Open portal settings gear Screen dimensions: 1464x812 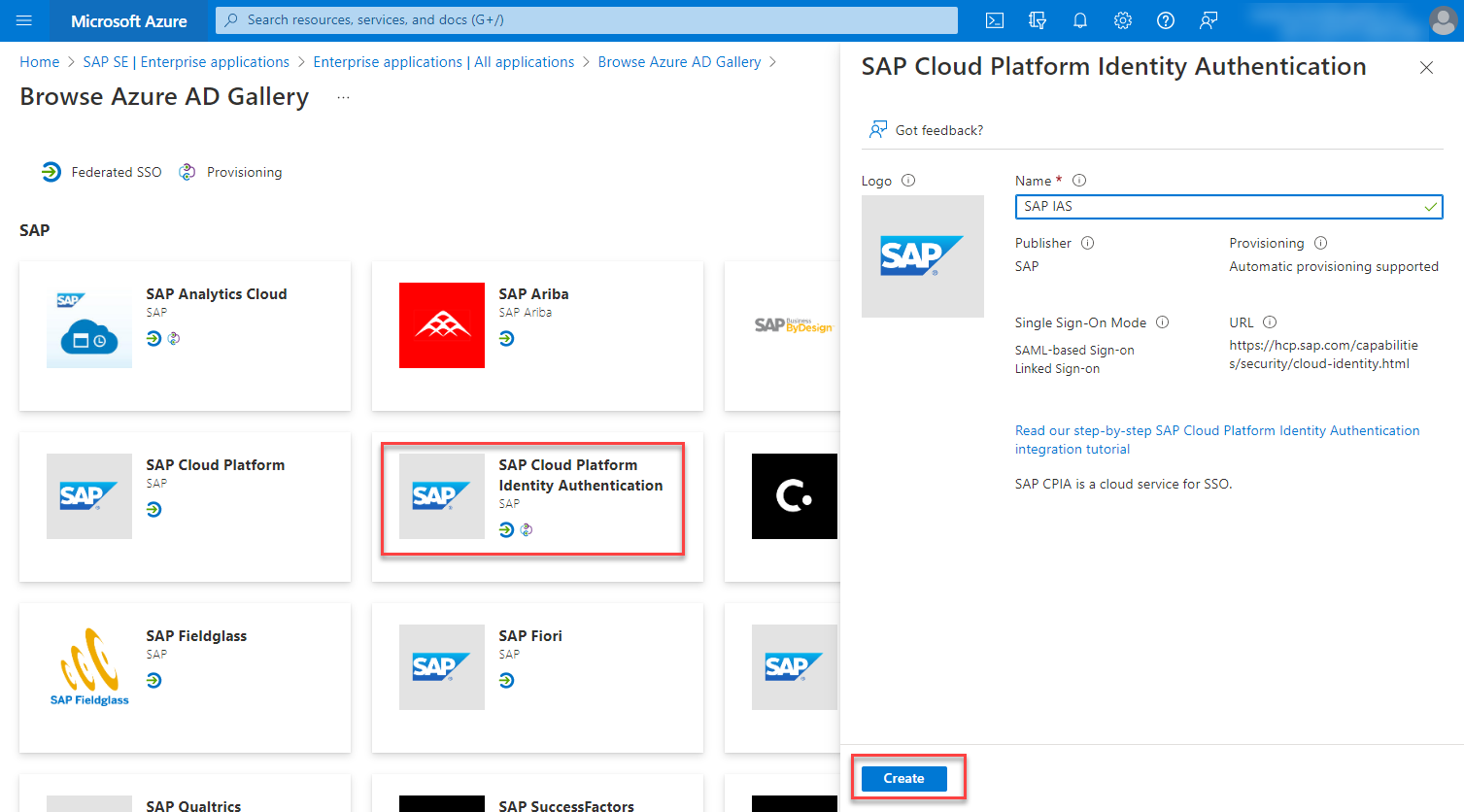(x=1123, y=20)
